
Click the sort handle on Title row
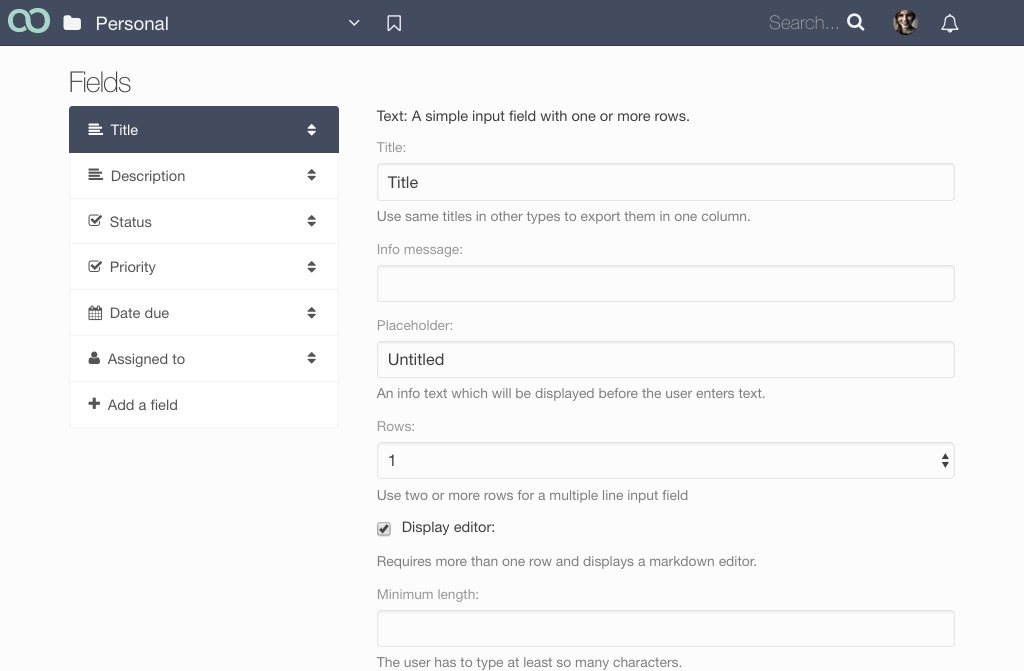(312, 129)
